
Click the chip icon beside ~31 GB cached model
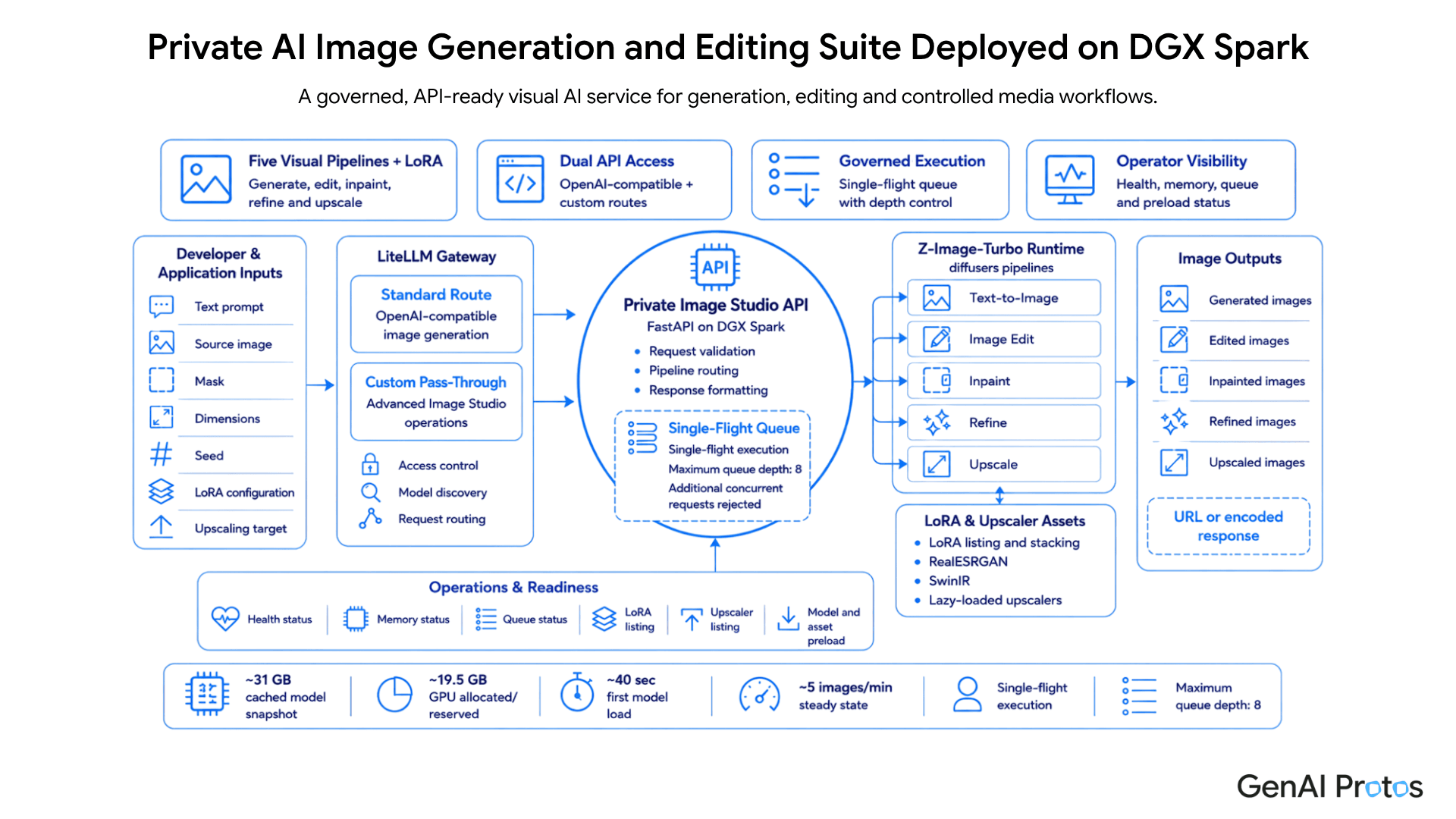coord(207,694)
